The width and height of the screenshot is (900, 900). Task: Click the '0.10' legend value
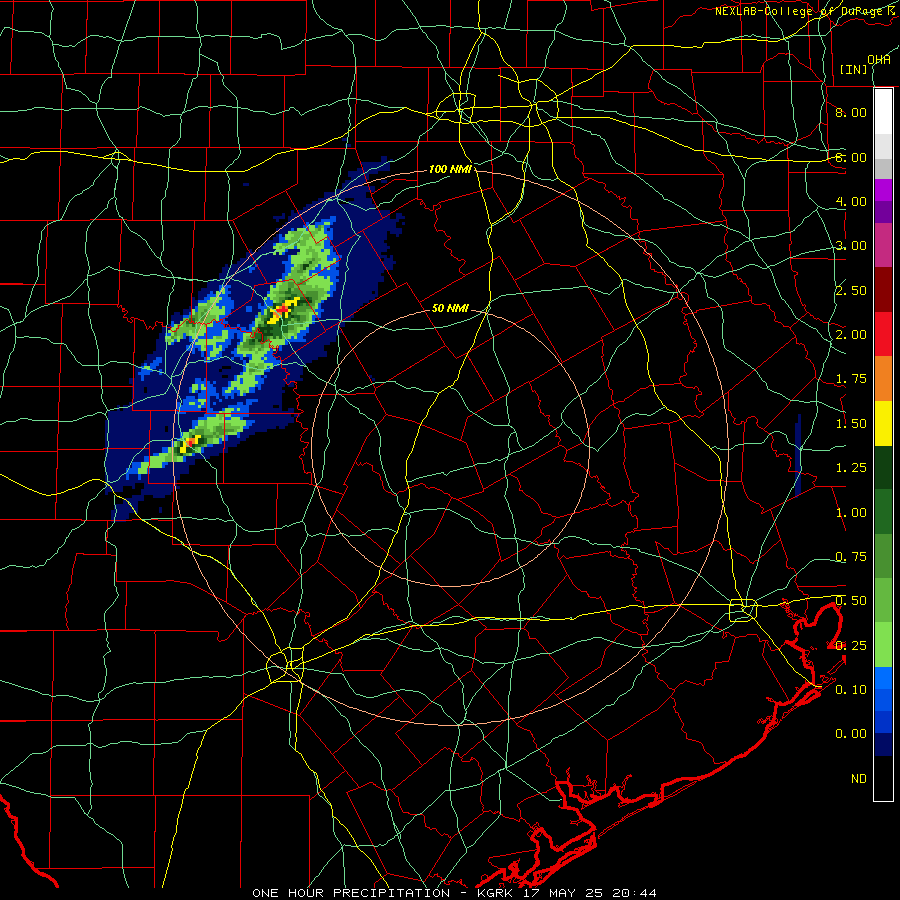(x=851, y=690)
